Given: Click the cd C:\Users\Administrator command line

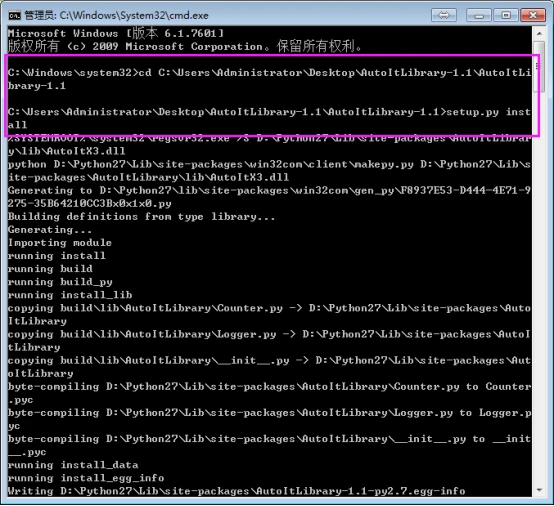Looking at the screenshot, I should pos(270,79).
